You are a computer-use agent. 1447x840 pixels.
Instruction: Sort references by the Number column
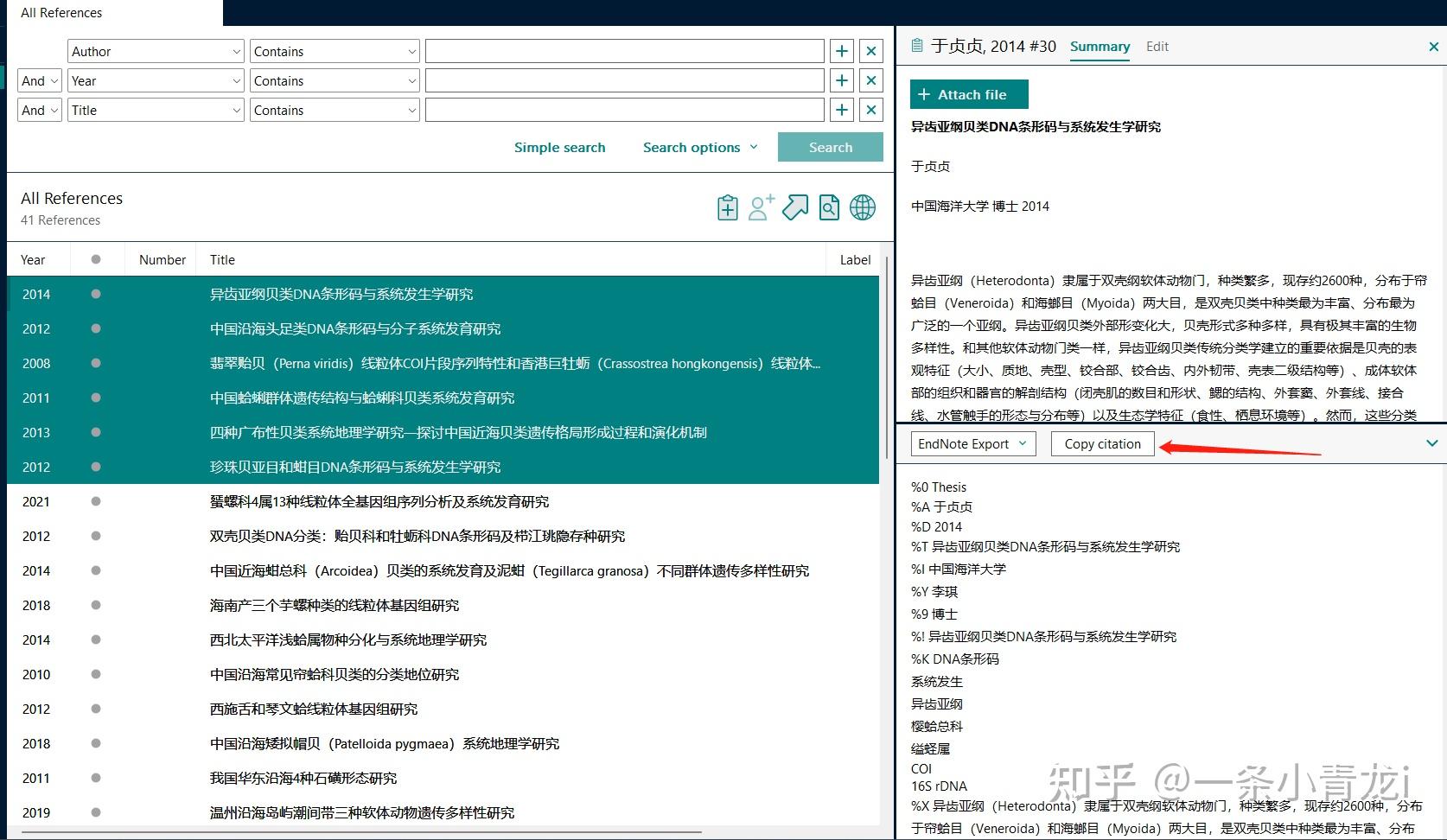(163, 260)
